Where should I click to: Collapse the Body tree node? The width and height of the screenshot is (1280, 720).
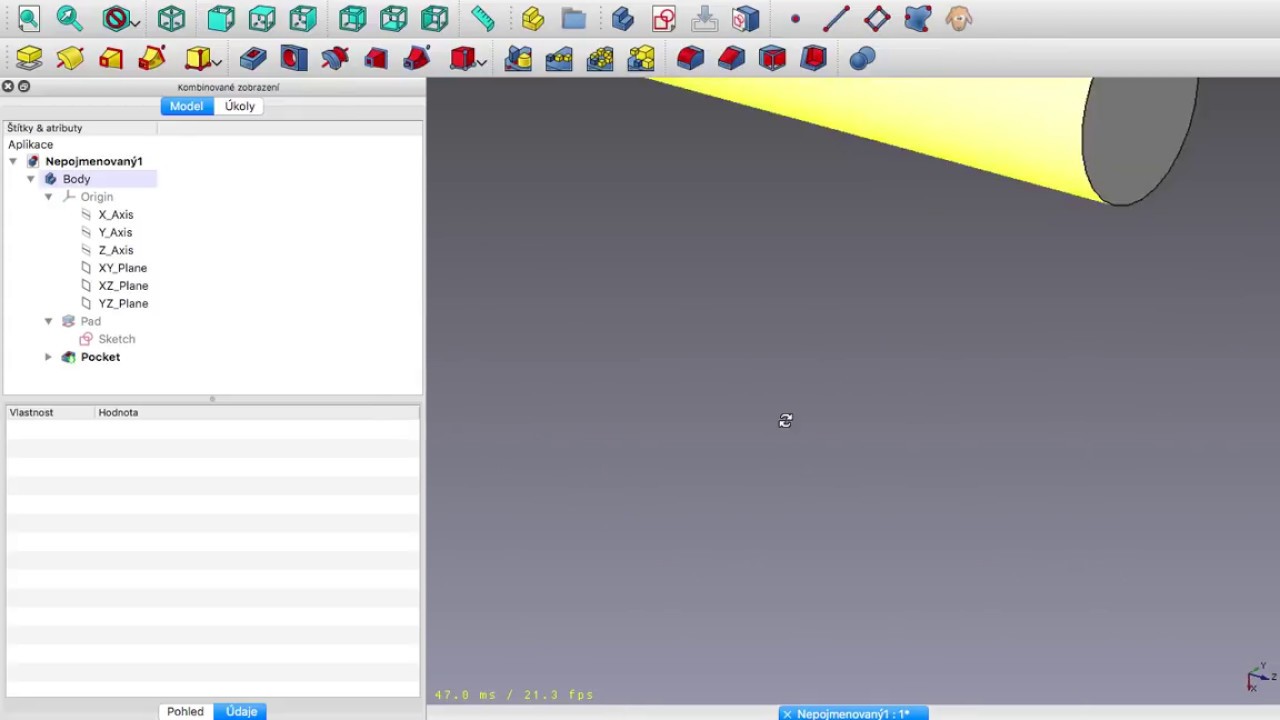pyautogui.click(x=31, y=179)
